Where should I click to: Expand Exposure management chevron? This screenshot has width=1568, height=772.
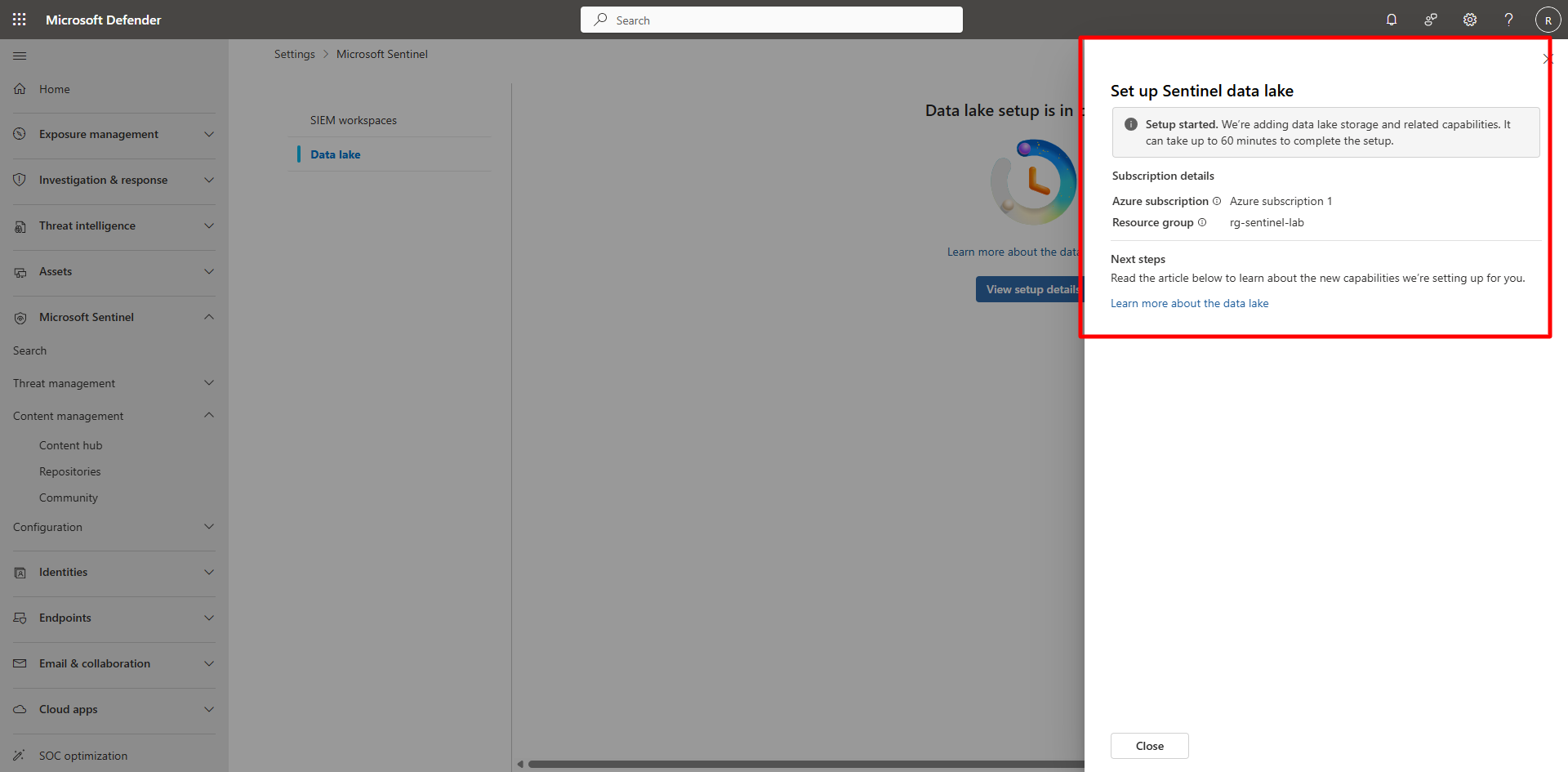point(209,134)
